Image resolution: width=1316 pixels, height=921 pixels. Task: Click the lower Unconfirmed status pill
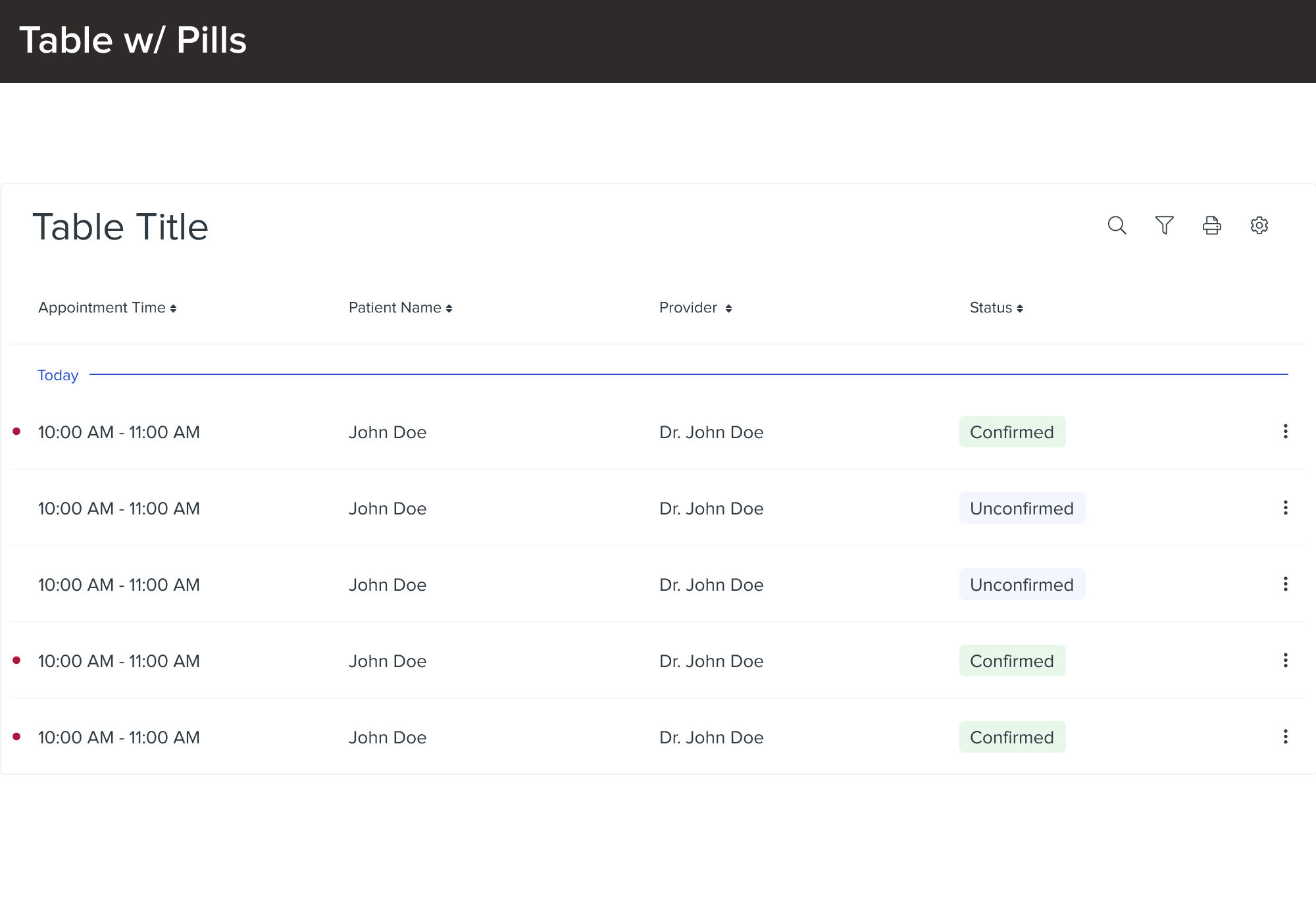(x=1022, y=584)
